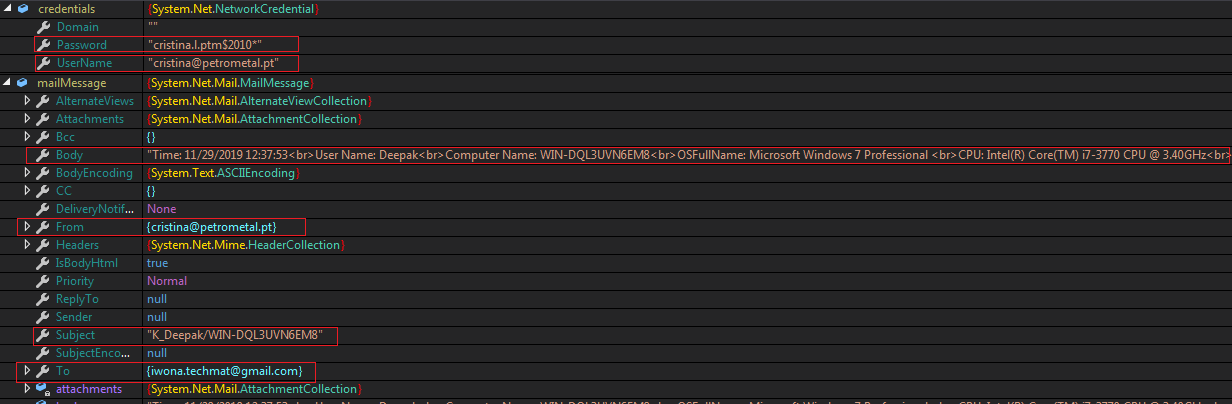The image size is (1232, 404).
Task: Collapse the credentials node
Action: 8,9
